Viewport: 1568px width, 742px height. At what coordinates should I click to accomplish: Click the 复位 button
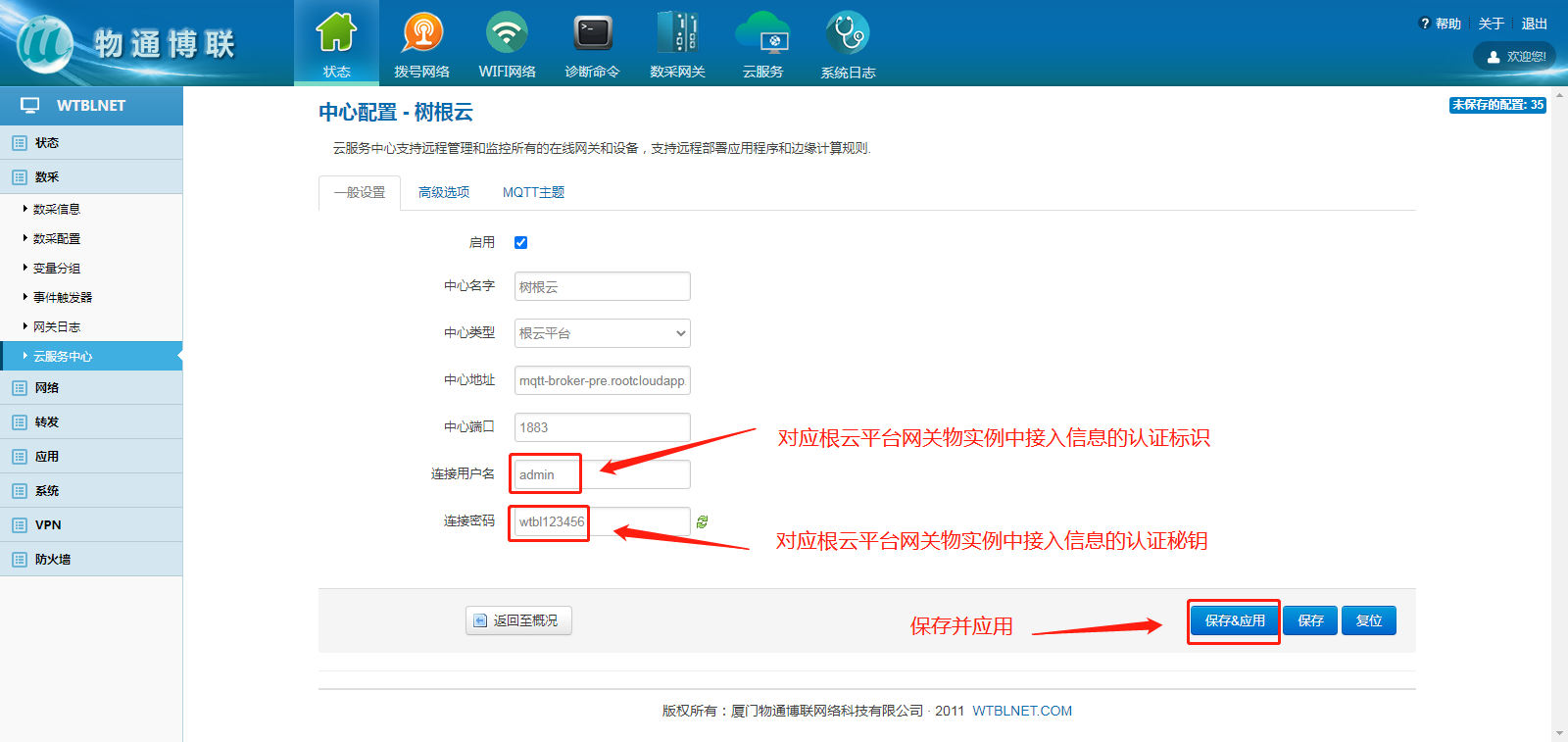1369,620
